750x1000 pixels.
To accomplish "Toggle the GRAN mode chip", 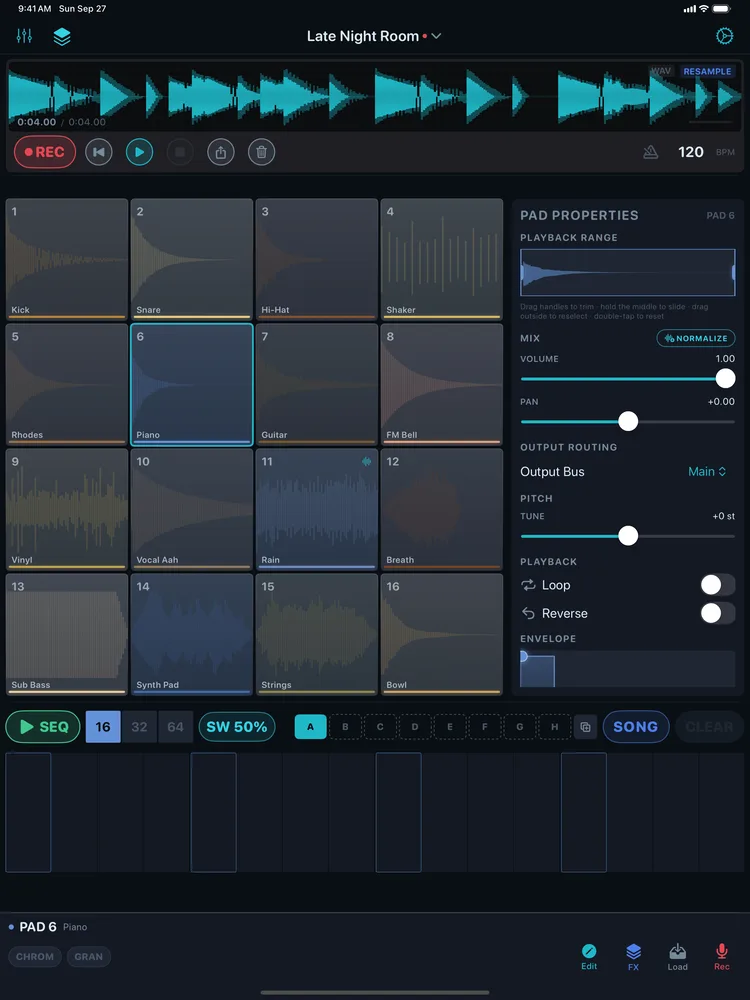I will pos(89,957).
